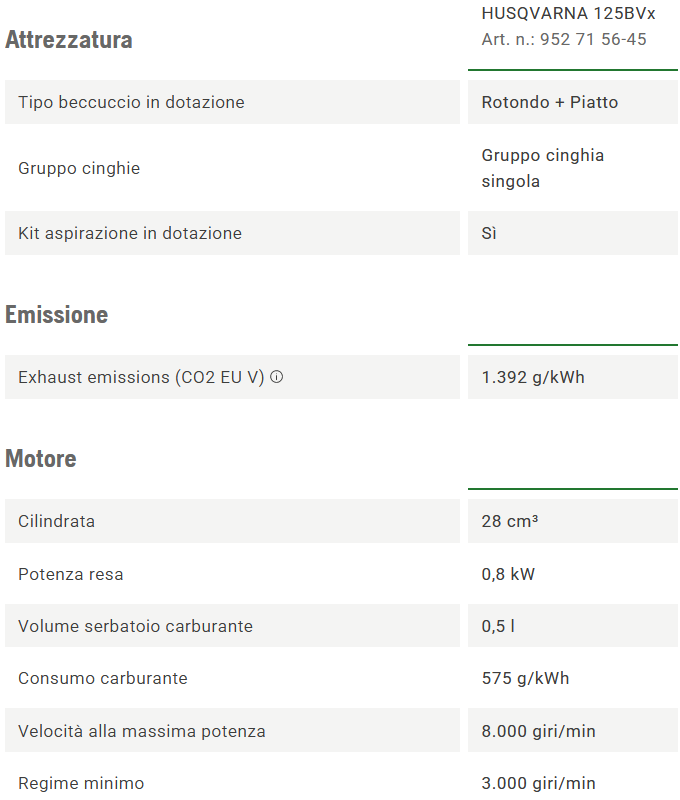Screen dimensions: 680x800
Task: Click the Velocità alla massima potenza label
Action: pyautogui.click(x=142, y=731)
